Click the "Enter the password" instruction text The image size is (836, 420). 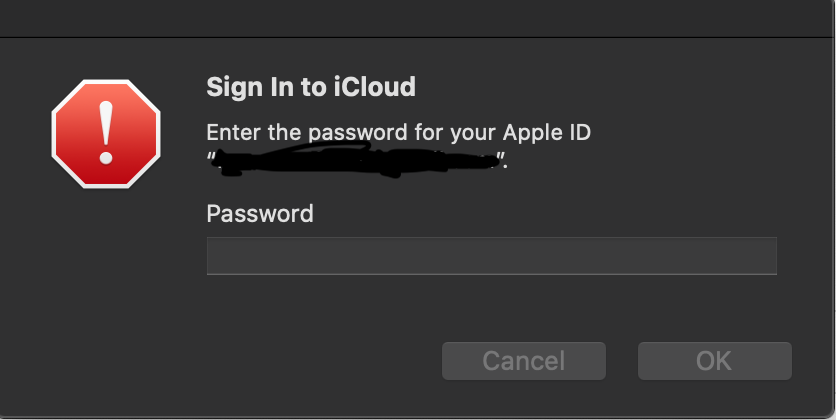coord(398,133)
